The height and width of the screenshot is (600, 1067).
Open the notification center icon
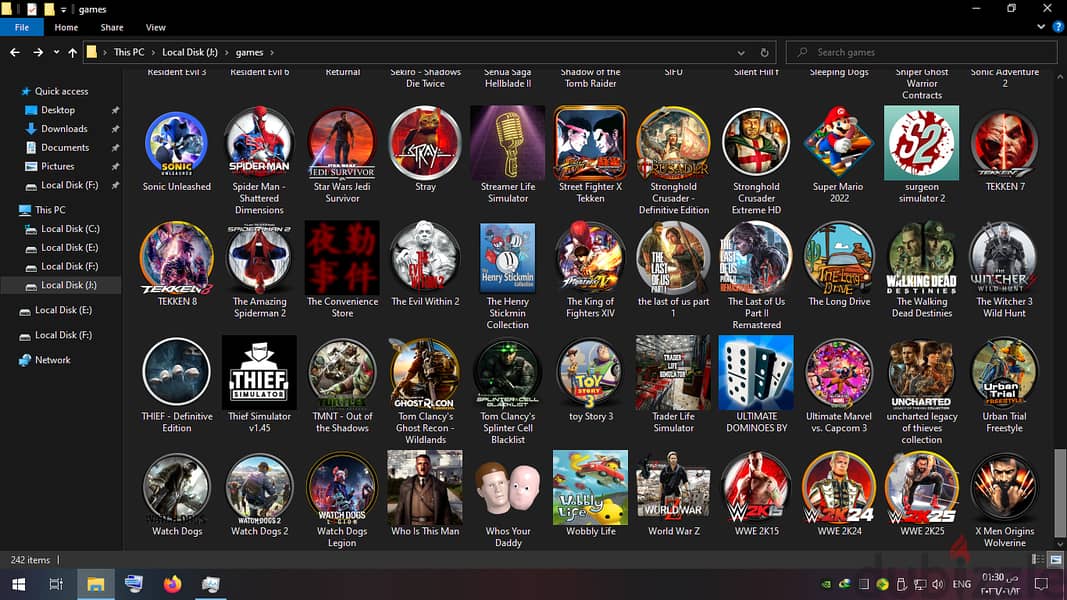coord(1041,584)
